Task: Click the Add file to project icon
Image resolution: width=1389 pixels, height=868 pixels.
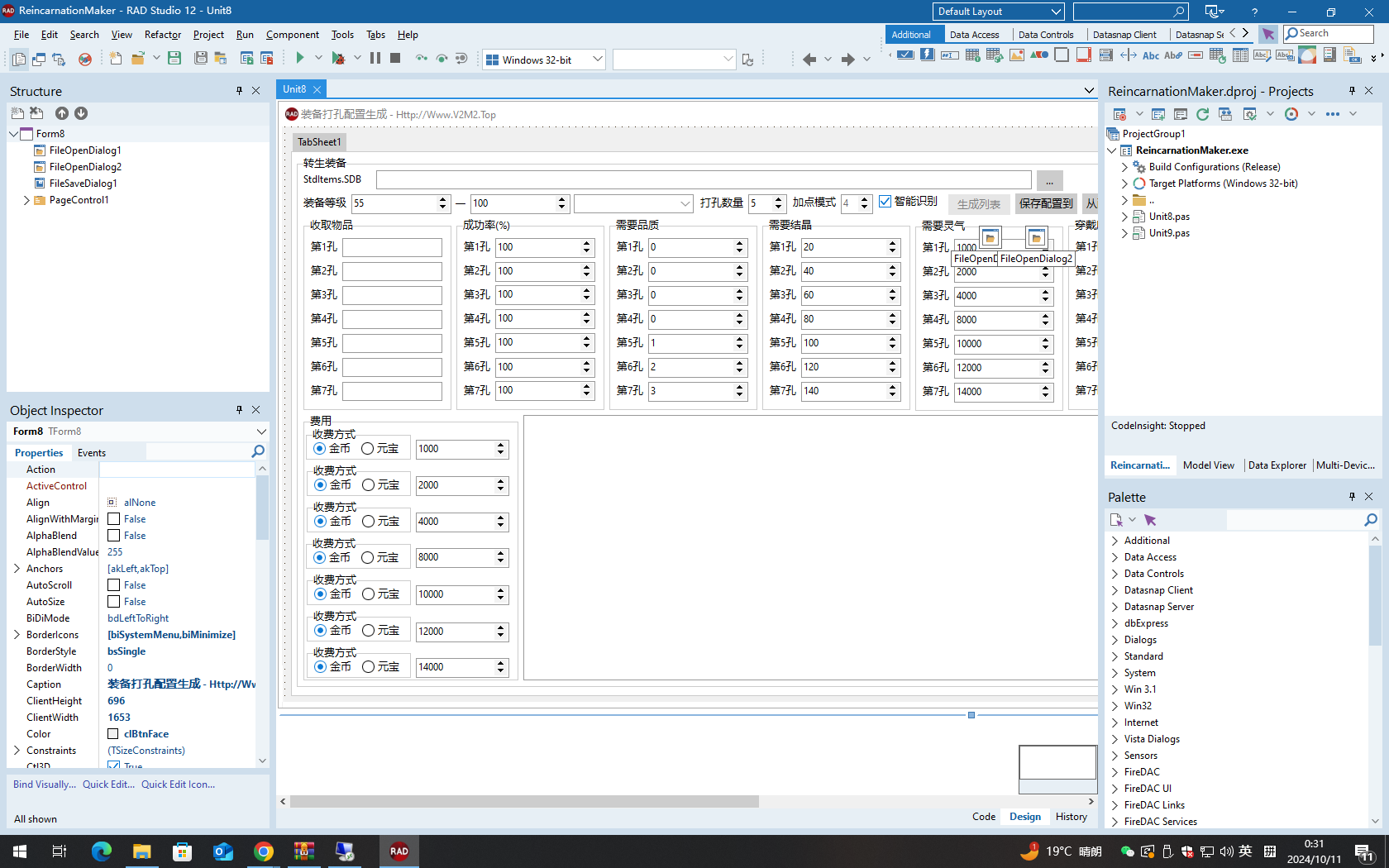Action: pos(246,58)
